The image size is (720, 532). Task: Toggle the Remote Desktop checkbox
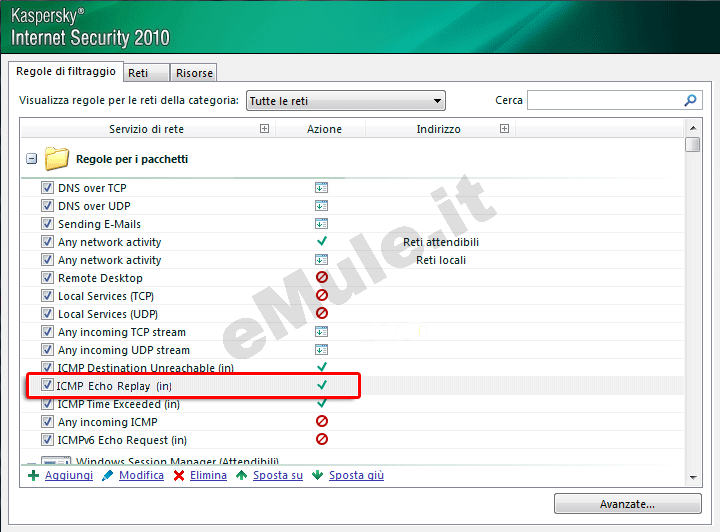point(47,277)
